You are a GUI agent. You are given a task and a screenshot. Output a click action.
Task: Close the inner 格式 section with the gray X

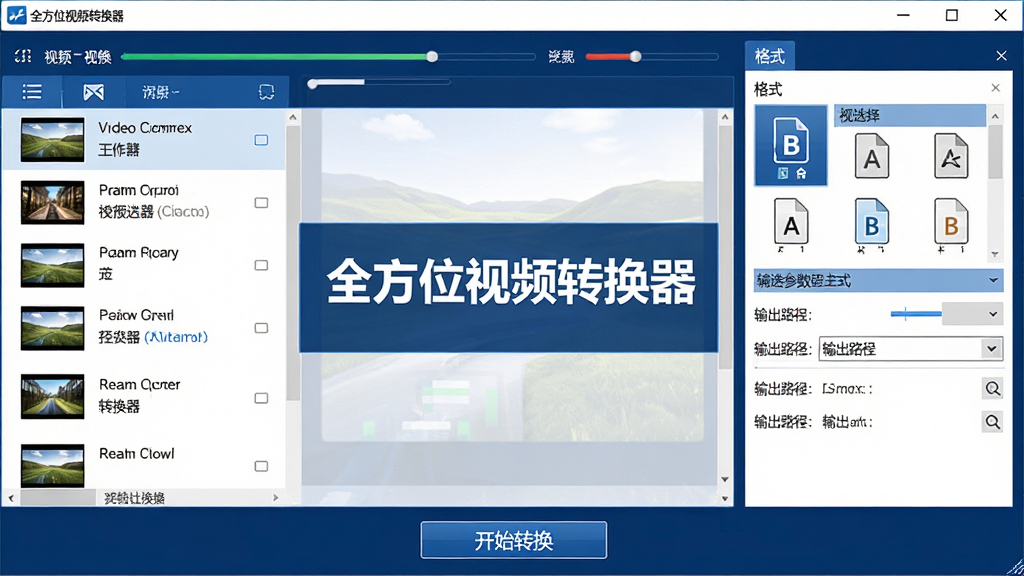tap(995, 88)
